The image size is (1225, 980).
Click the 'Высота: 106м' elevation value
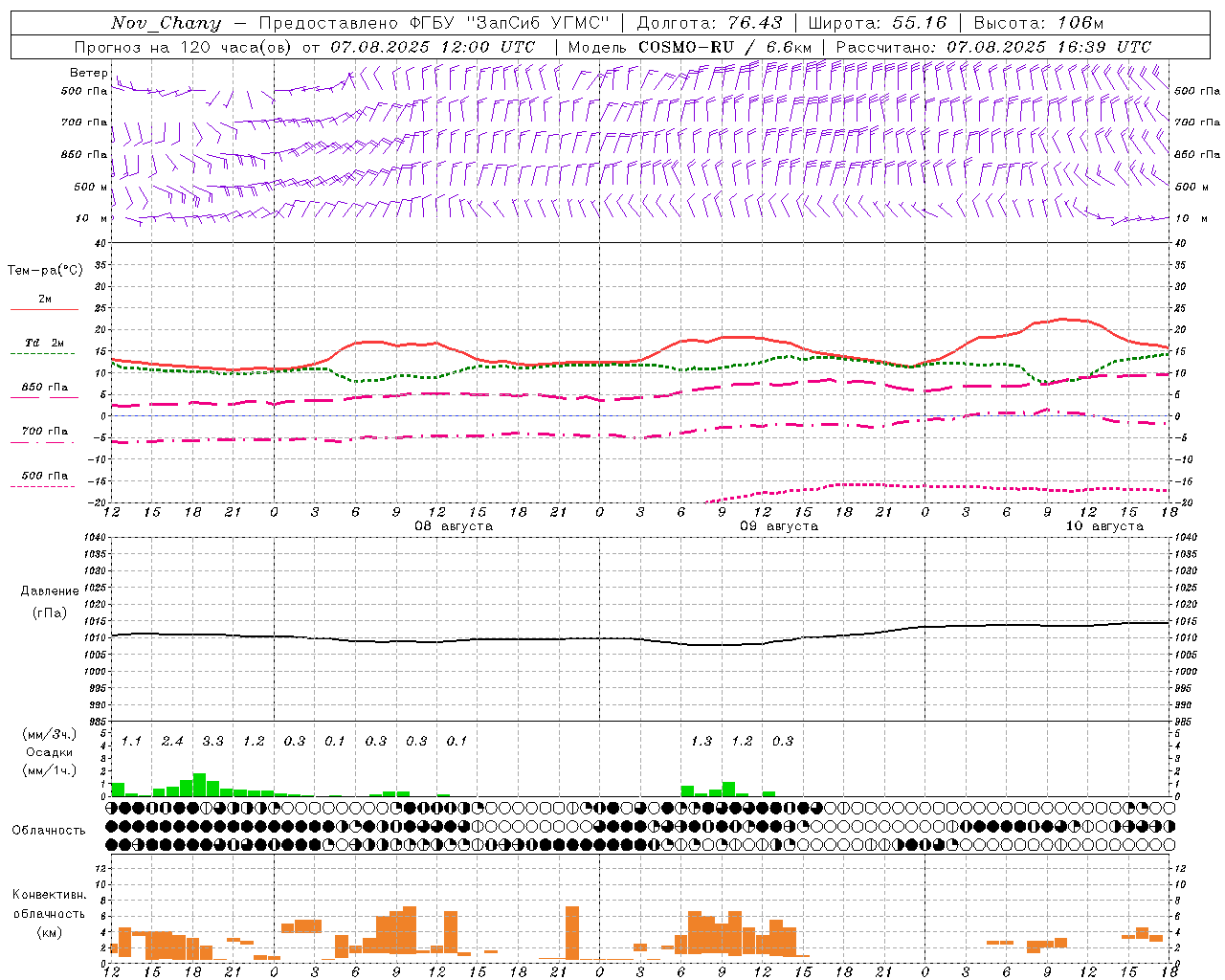(x=1038, y=23)
